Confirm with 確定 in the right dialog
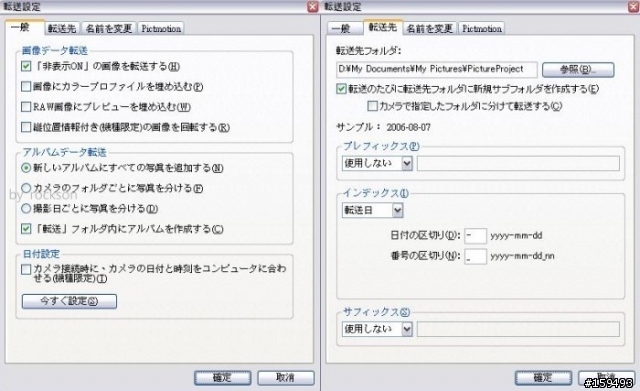 click(543, 378)
